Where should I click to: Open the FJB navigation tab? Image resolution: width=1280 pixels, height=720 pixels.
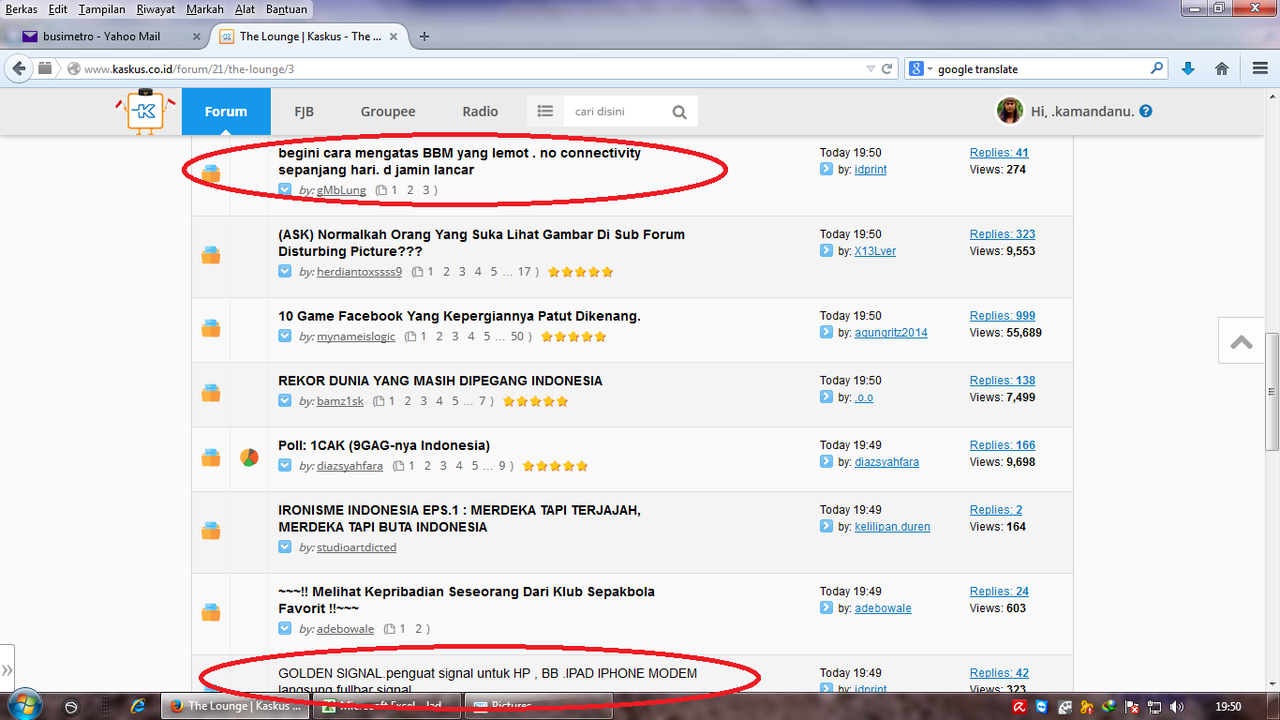[x=303, y=111]
